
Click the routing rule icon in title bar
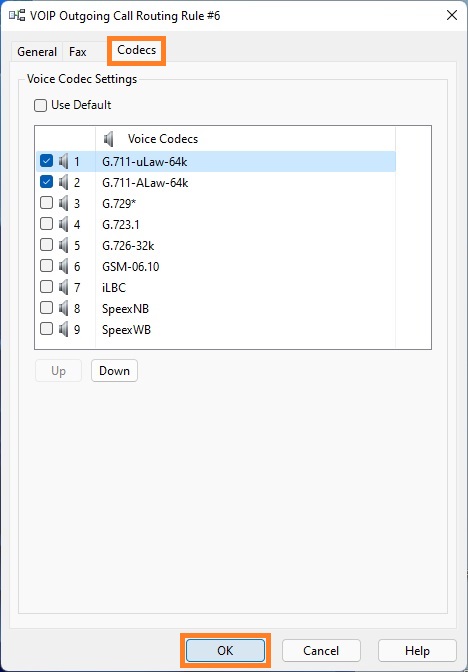[17, 16]
